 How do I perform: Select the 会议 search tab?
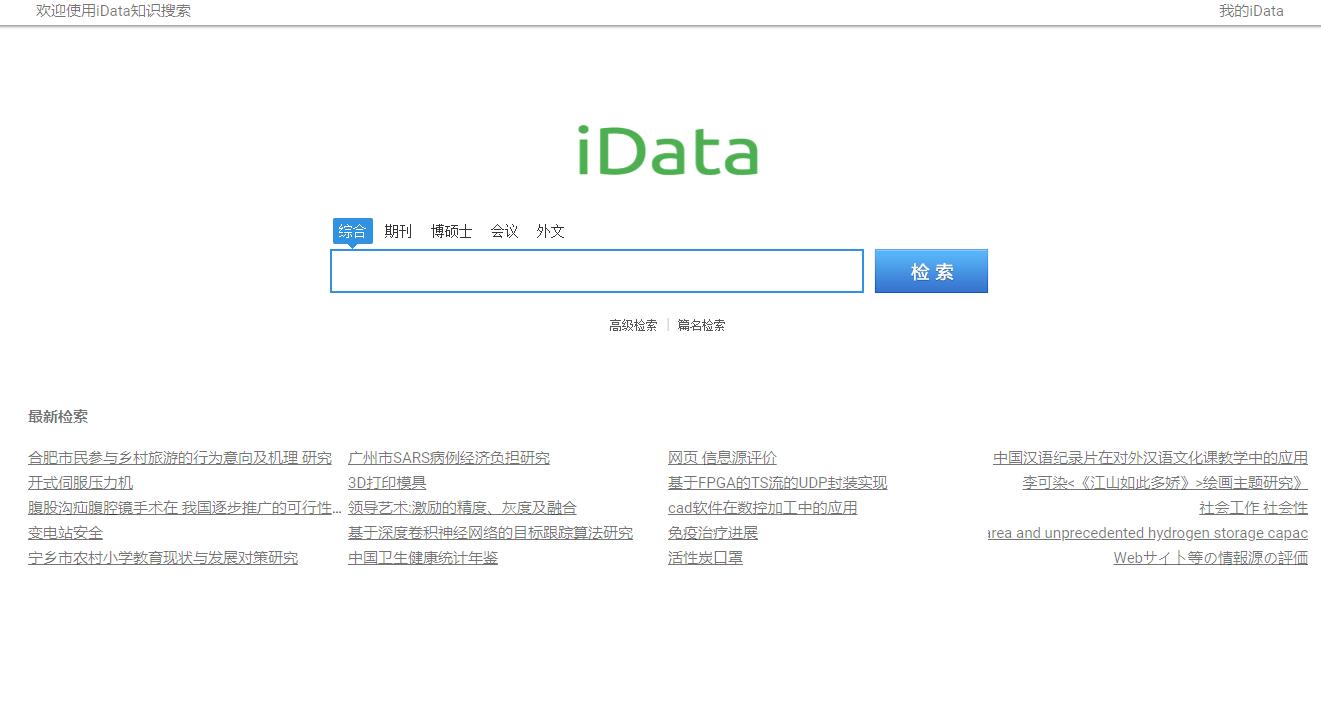pos(504,231)
